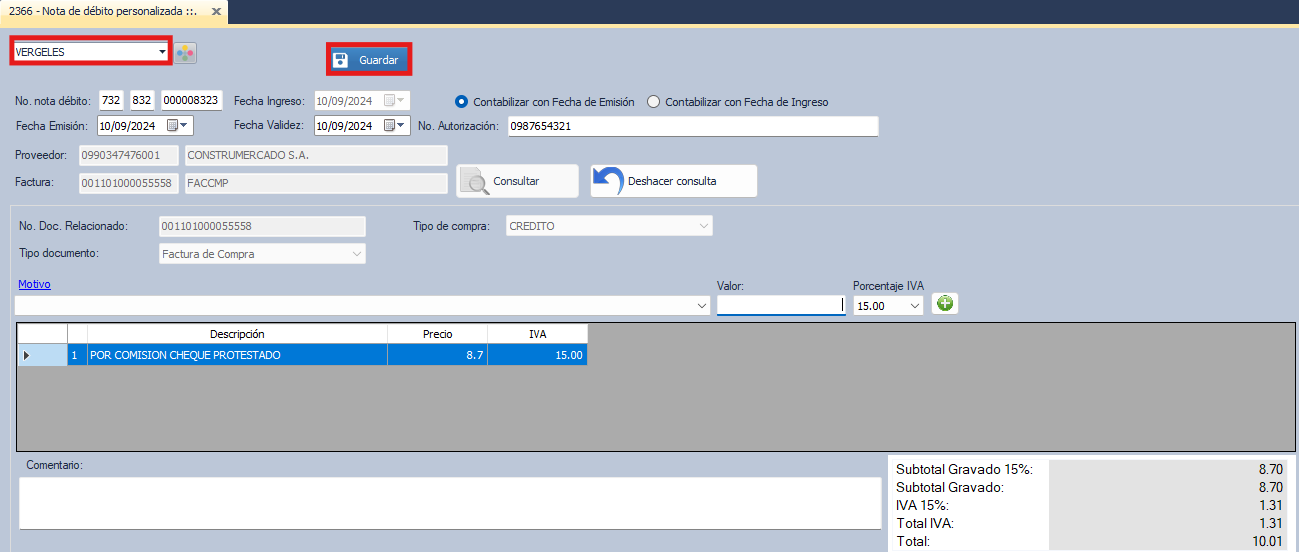Click inside the Comentario text area
The image size is (1299, 552).
449,502
